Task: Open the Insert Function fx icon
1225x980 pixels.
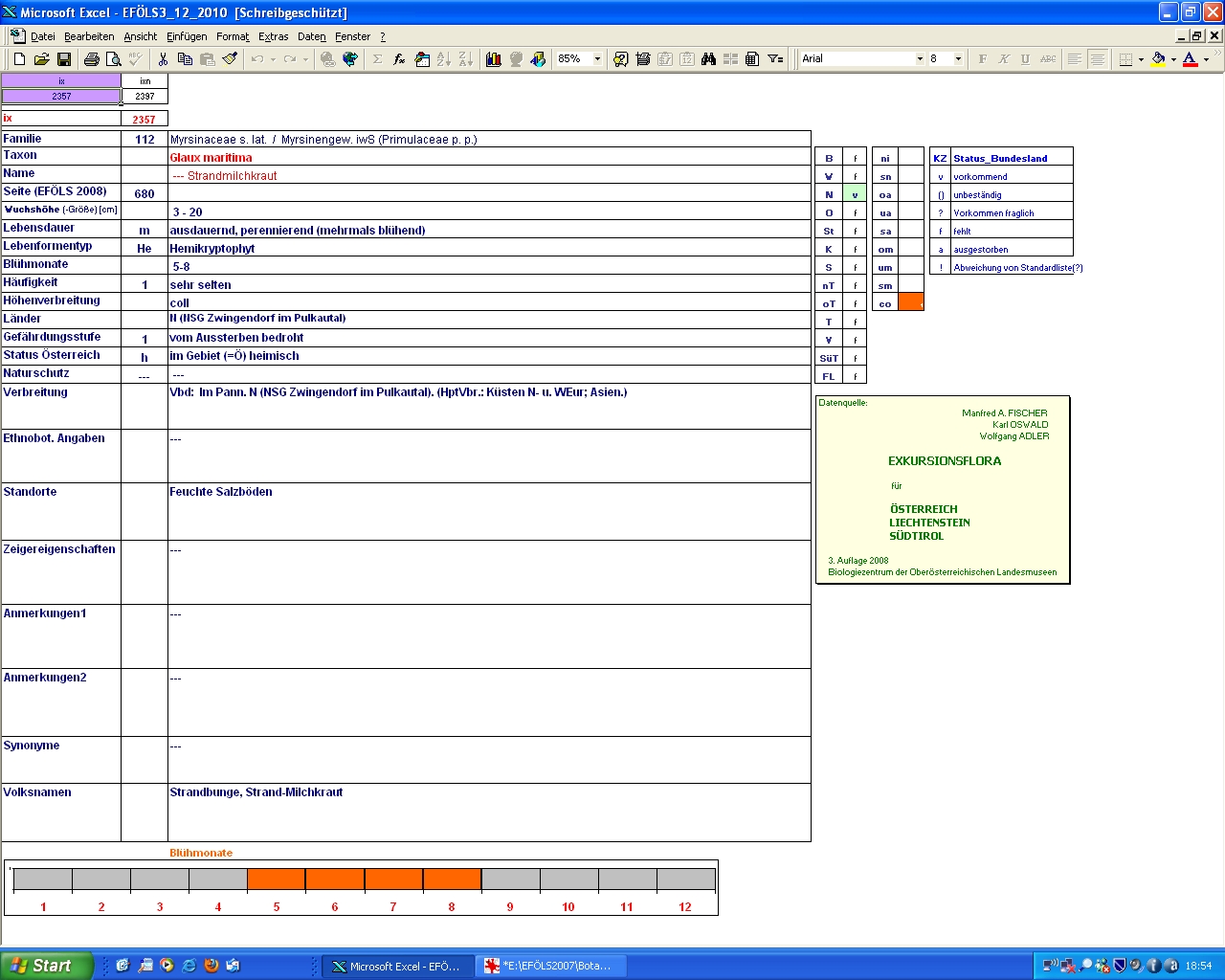Action: click(399, 59)
